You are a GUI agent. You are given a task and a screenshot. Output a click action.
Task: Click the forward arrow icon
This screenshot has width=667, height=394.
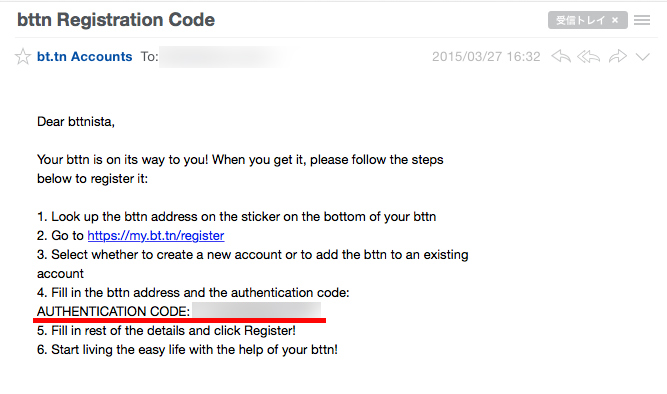(x=618, y=56)
